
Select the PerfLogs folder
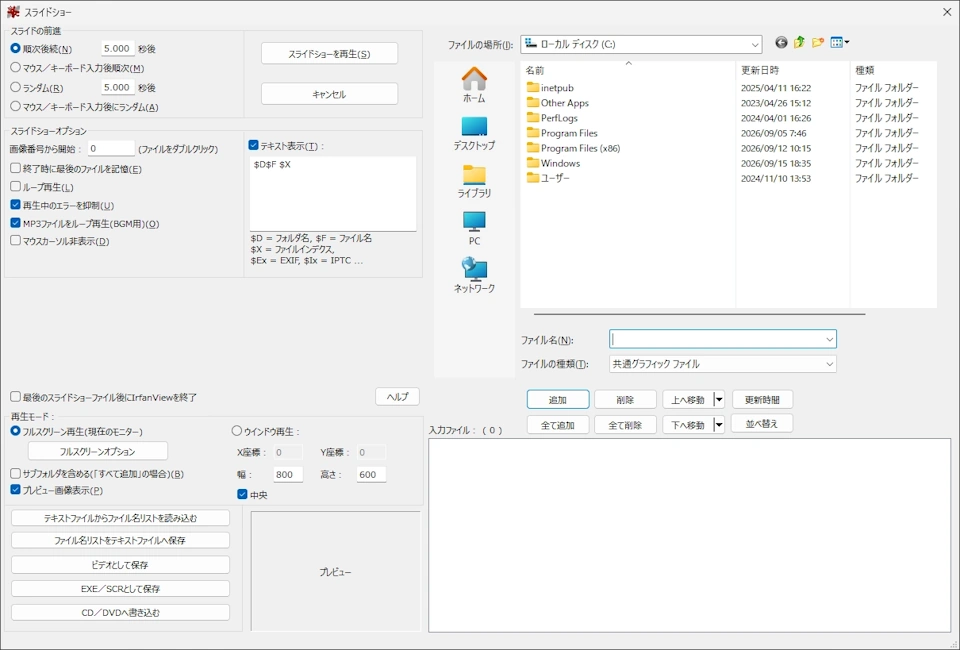pos(552,118)
